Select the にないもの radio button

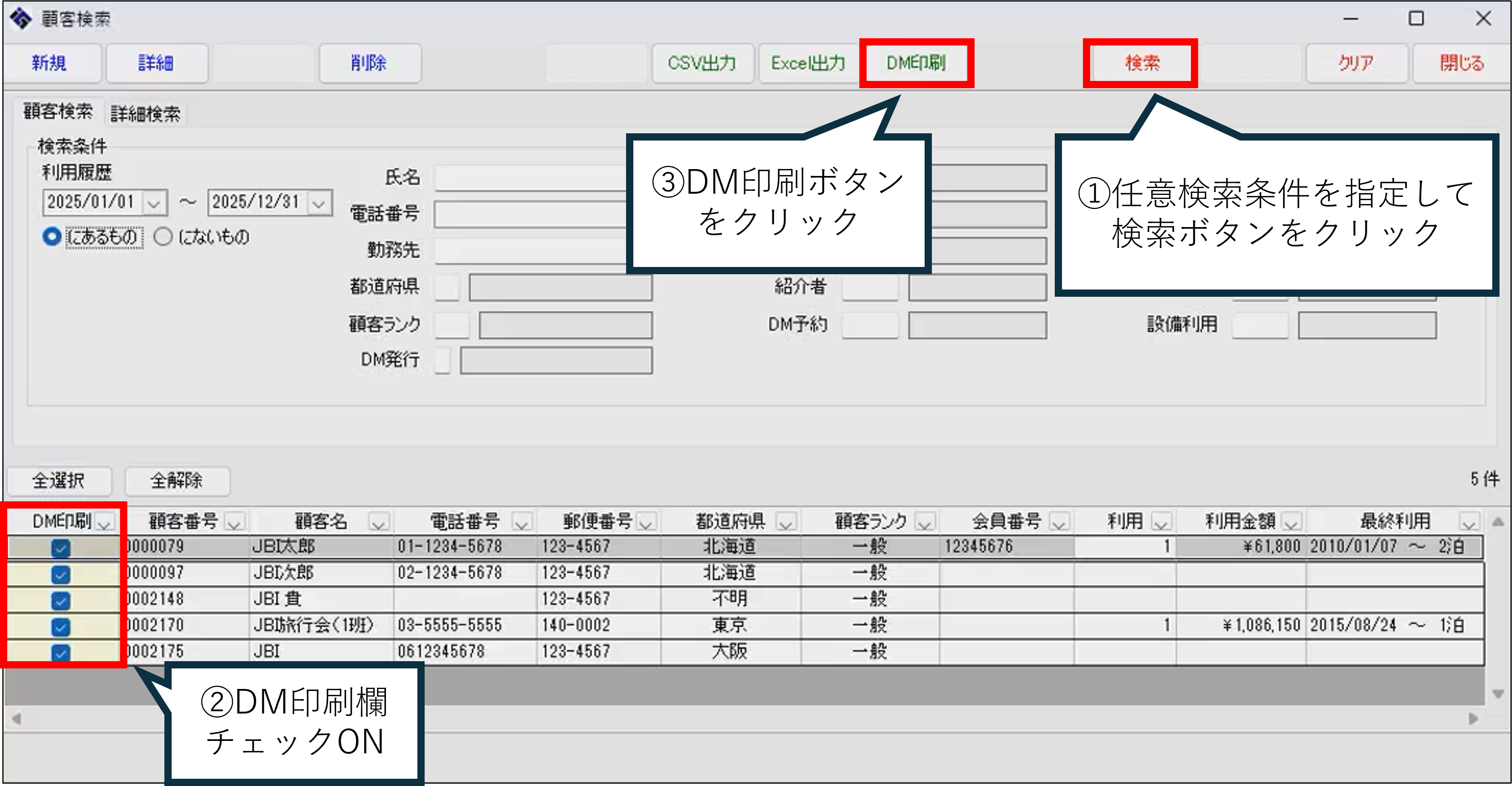click(x=163, y=237)
